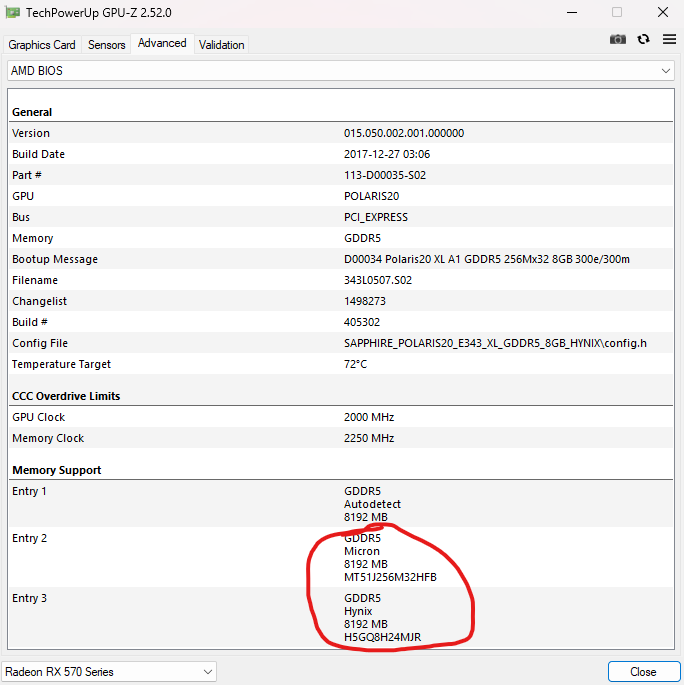Click the Close button
Screen dimensions: 684x685
pyautogui.click(x=643, y=671)
